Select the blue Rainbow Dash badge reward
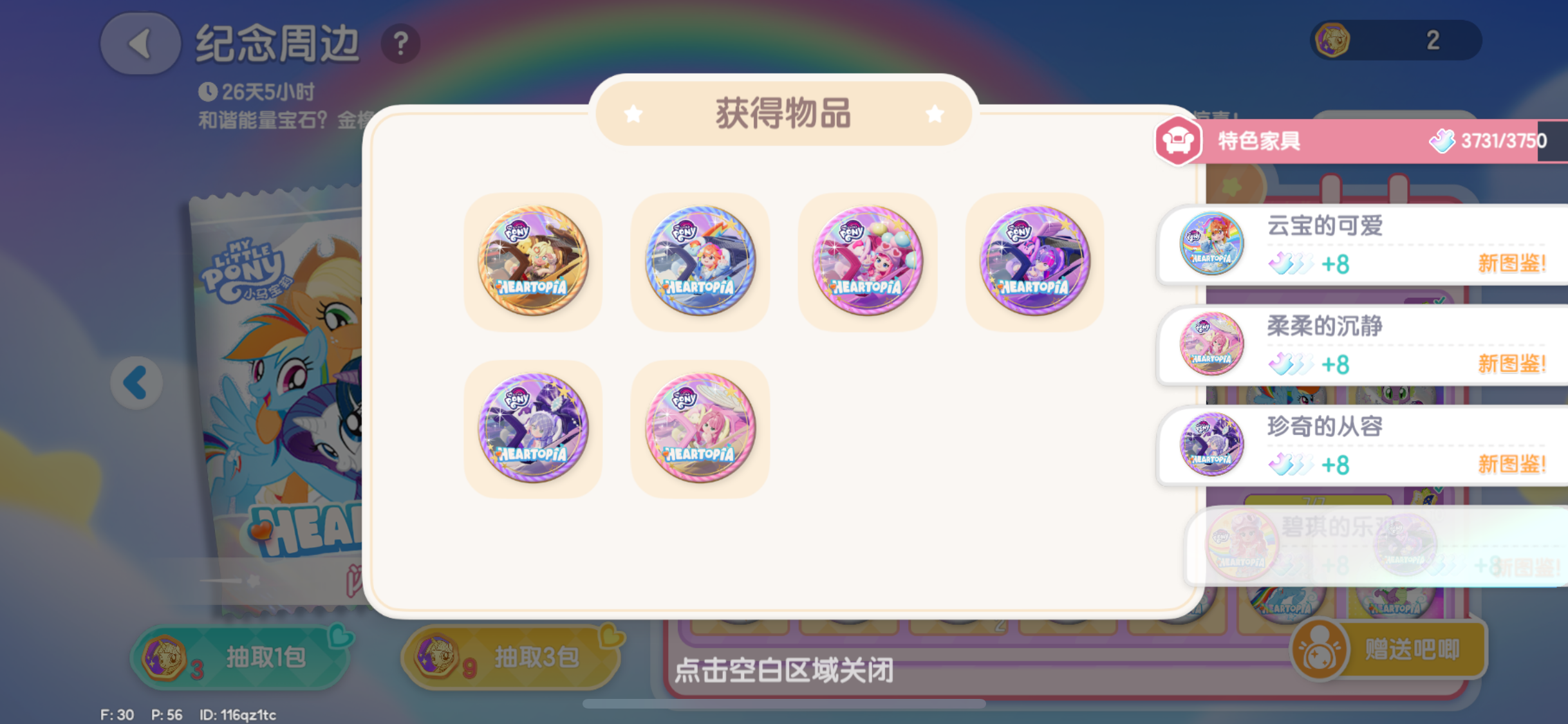The image size is (1568, 724). pos(700,261)
